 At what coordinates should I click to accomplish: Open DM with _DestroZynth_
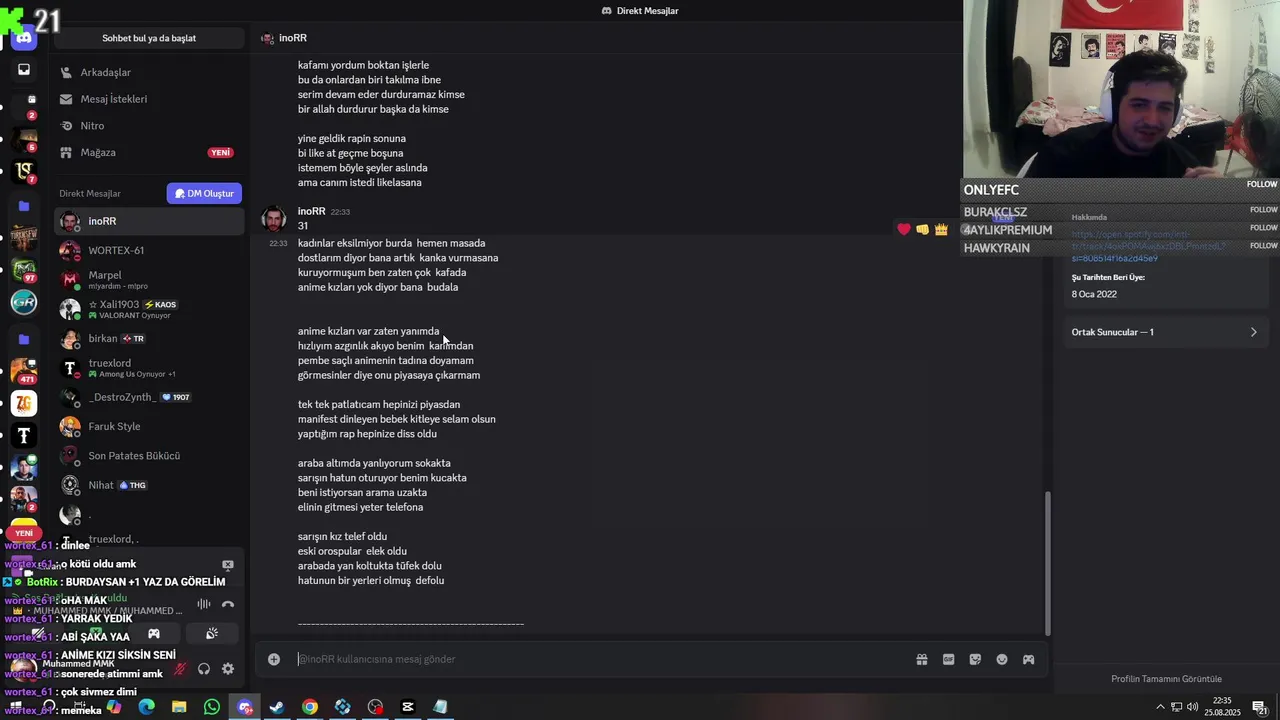click(150, 397)
